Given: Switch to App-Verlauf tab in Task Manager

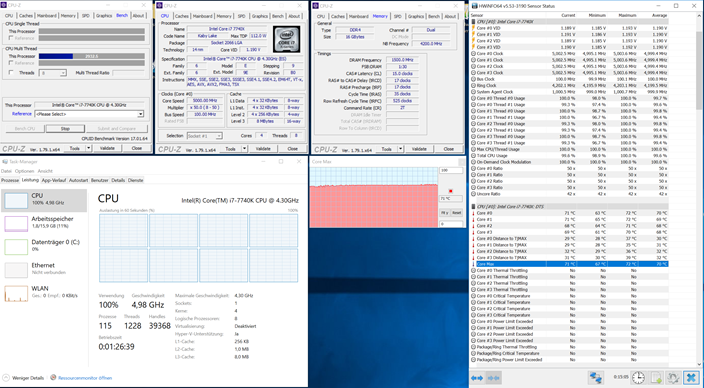Looking at the screenshot, I should (53, 180).
